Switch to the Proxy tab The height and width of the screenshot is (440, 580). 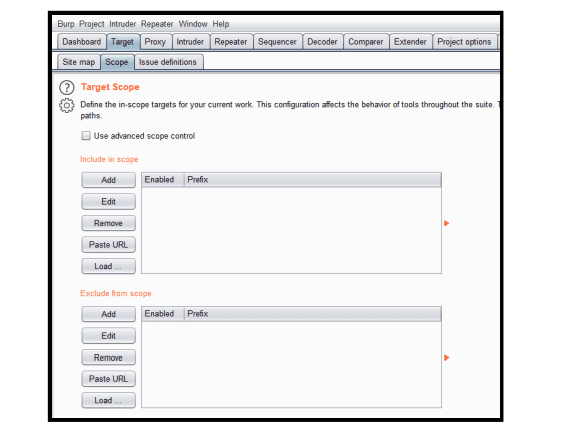click(x=155, y=42)
